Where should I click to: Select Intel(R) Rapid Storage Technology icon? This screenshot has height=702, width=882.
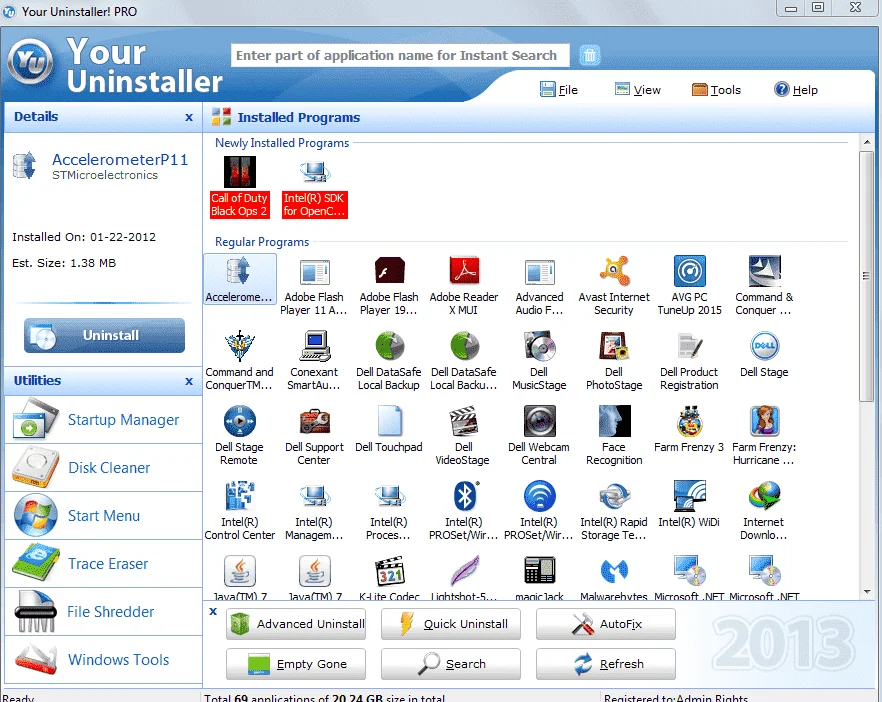pyautogui.click(x=614, y=511)
